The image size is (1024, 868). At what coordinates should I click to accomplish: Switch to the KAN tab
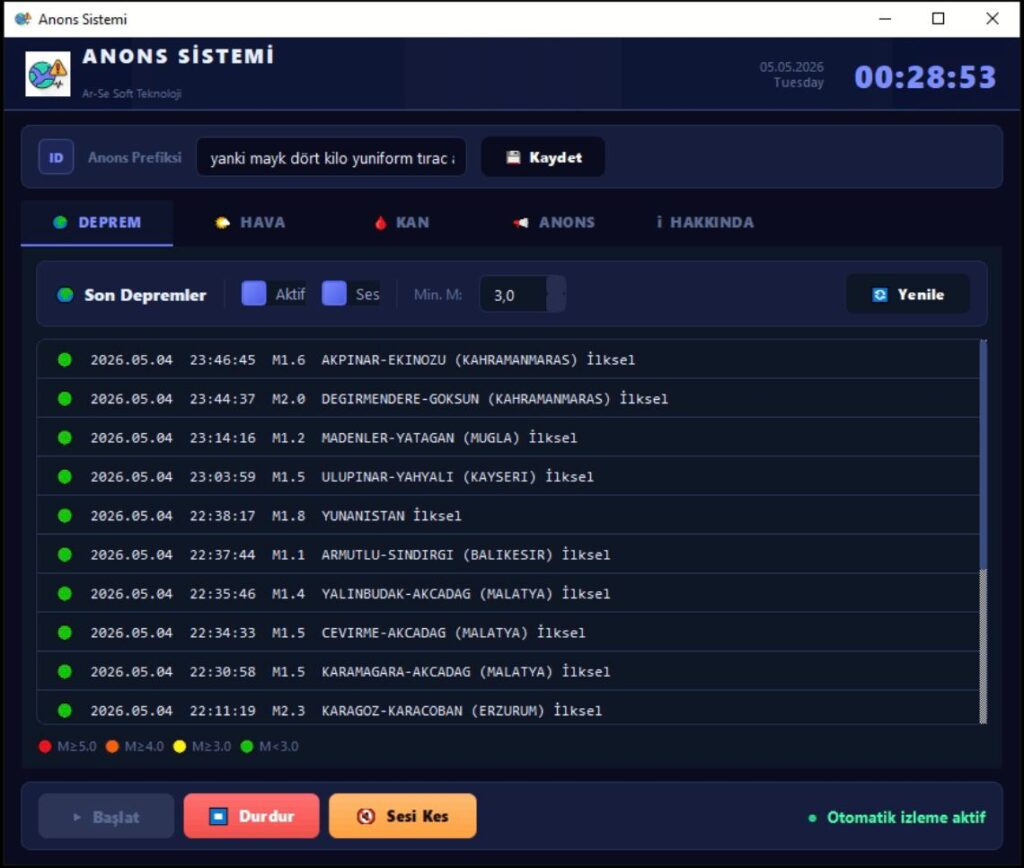click(x=402, y=223)
